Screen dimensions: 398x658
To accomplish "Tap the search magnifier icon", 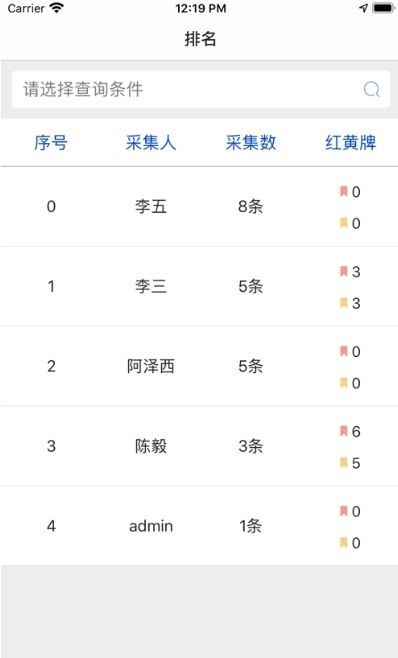I will (x=372, y=89).
